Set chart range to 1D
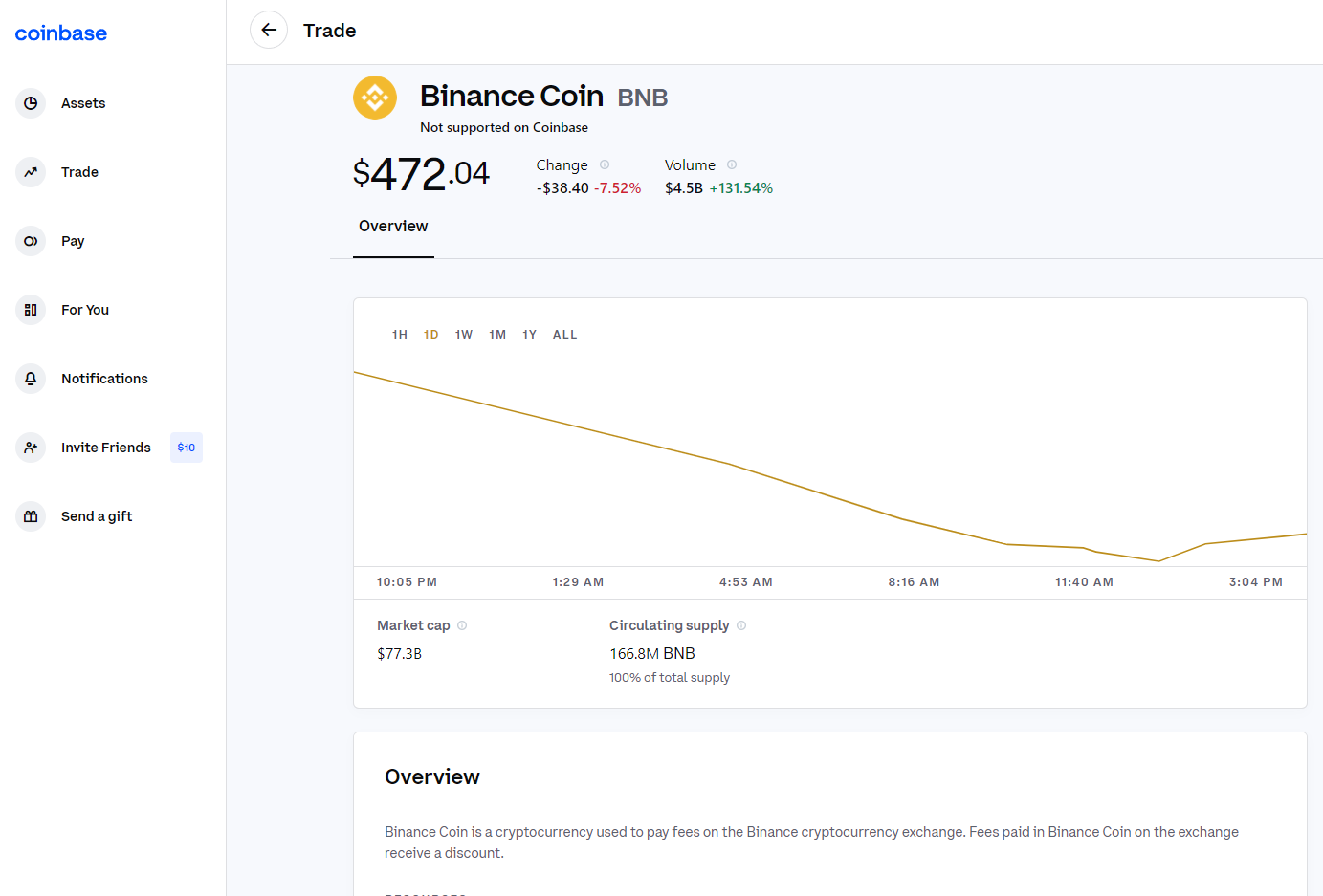The image size is (1323, 896). click(431, 335)
